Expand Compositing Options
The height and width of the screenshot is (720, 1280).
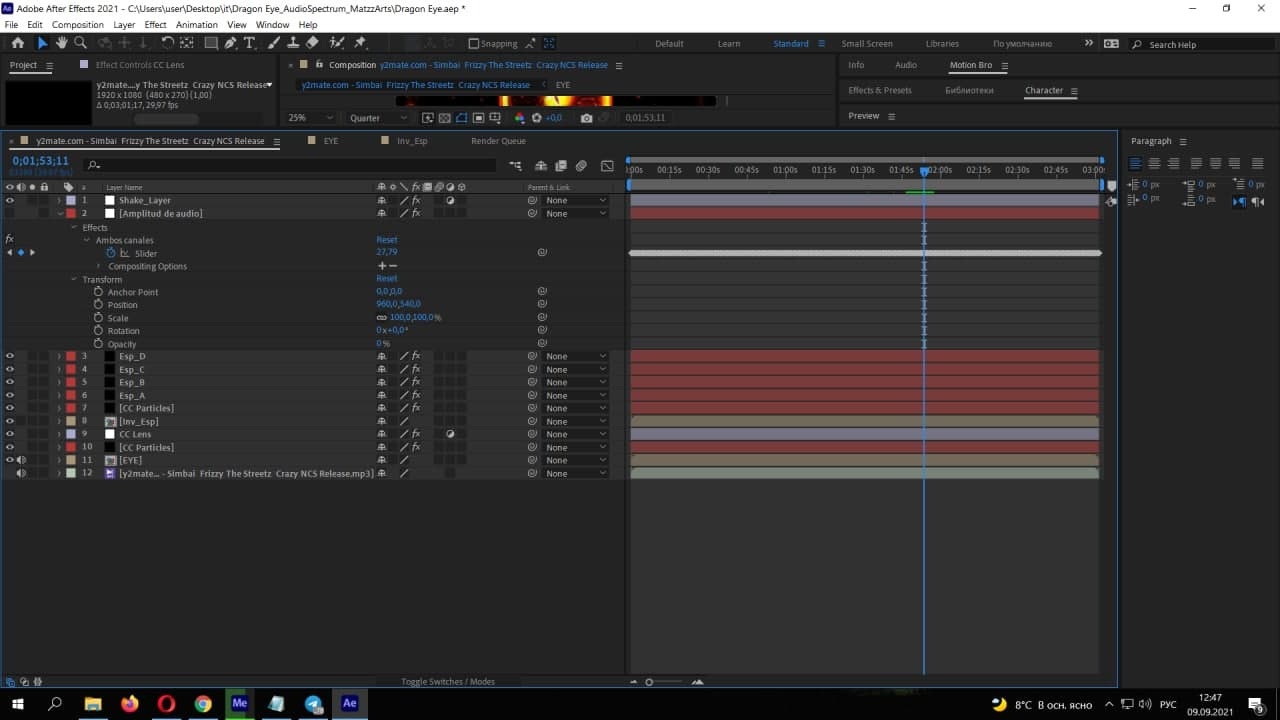(99, 266)
